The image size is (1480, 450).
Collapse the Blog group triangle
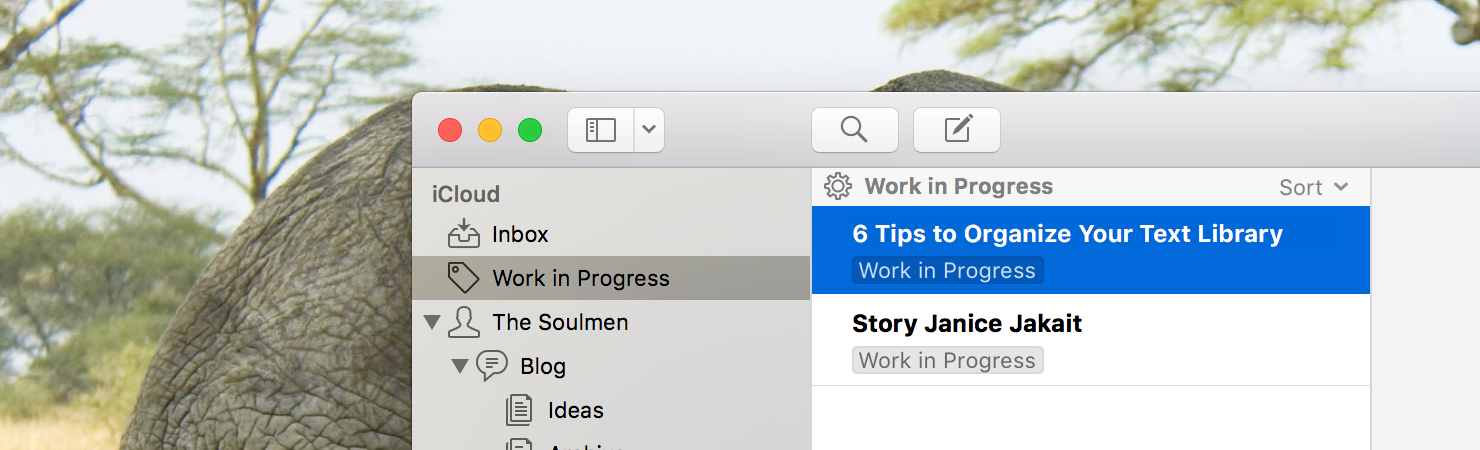pos(460,366)
